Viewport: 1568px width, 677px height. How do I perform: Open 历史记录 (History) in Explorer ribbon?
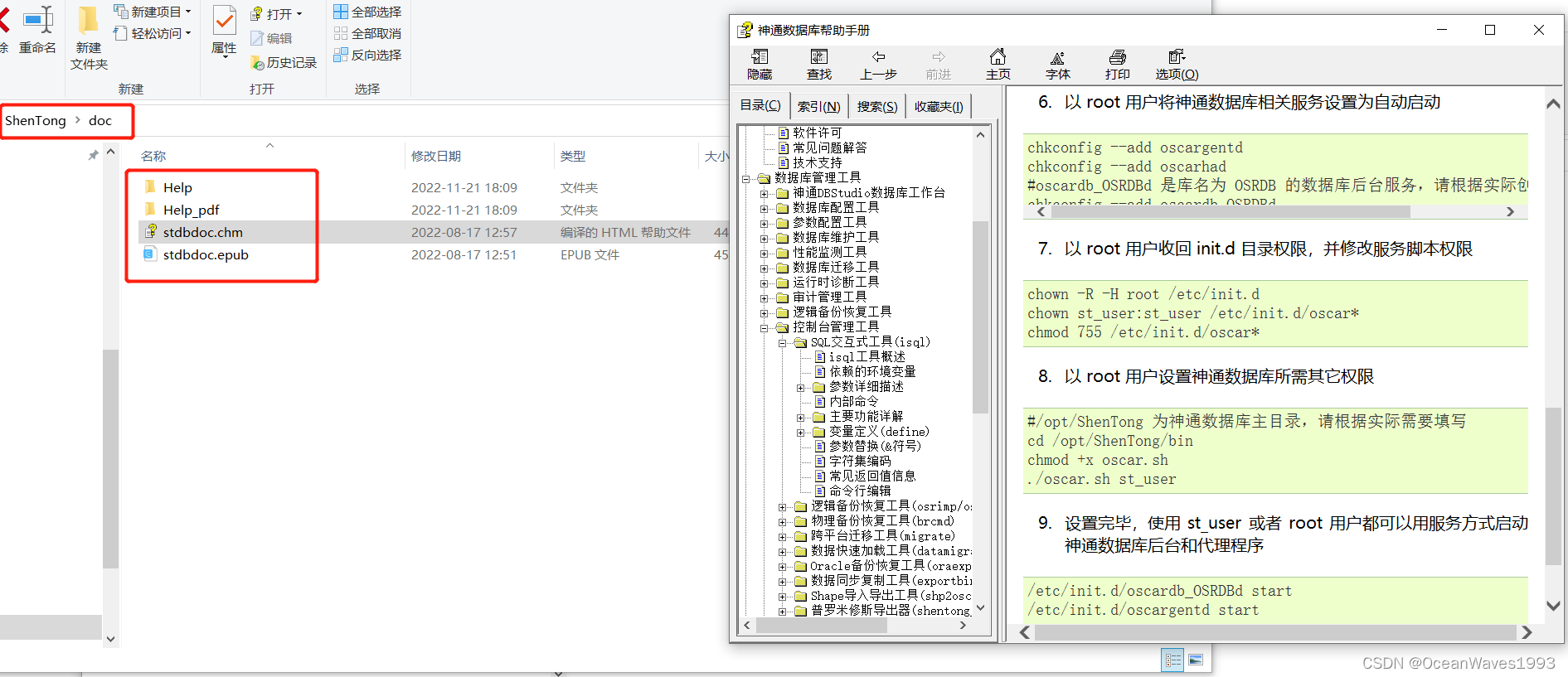tap(284, 62)
